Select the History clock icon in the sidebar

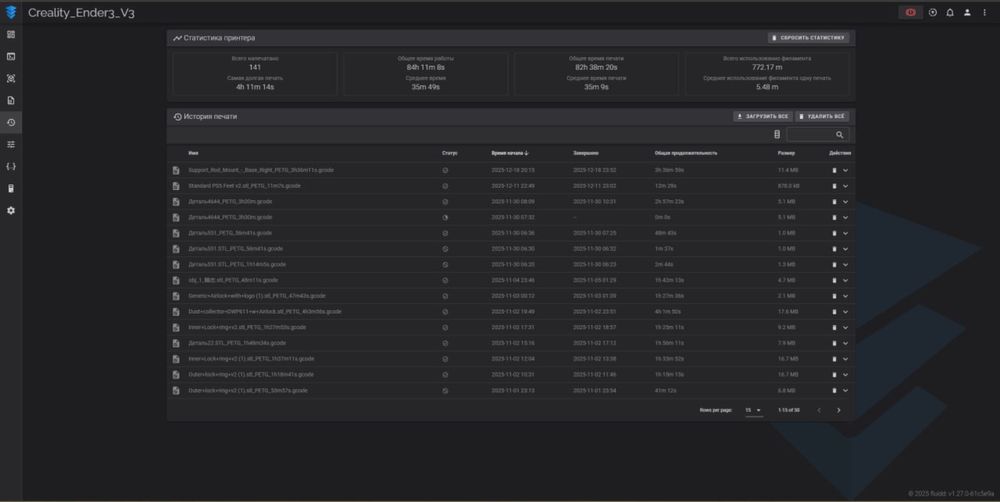click(x=11, y=122)
